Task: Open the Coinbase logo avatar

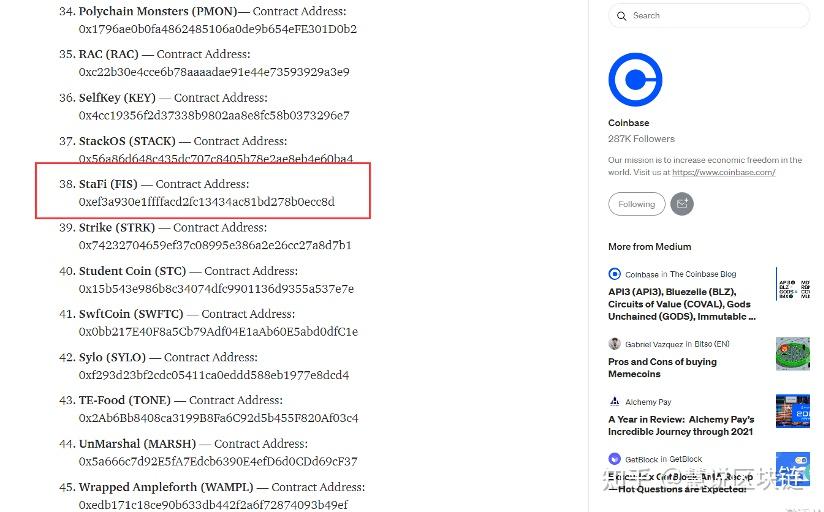Action: point(635,79)
